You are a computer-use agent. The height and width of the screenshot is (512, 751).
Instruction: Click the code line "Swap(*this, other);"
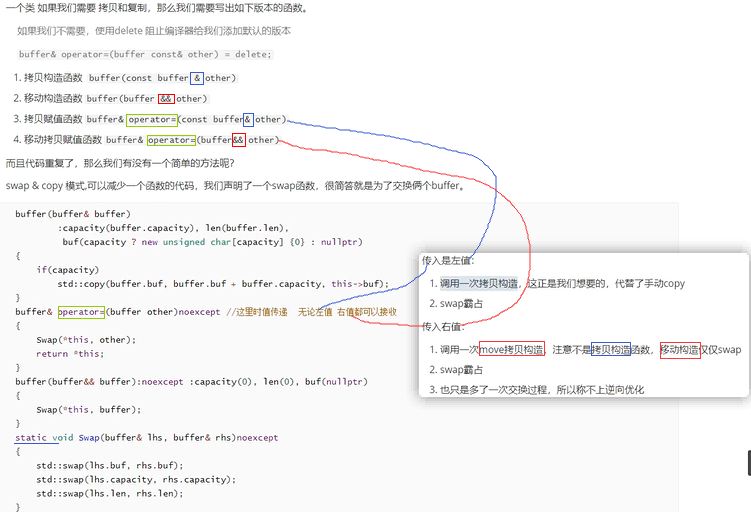86,340
